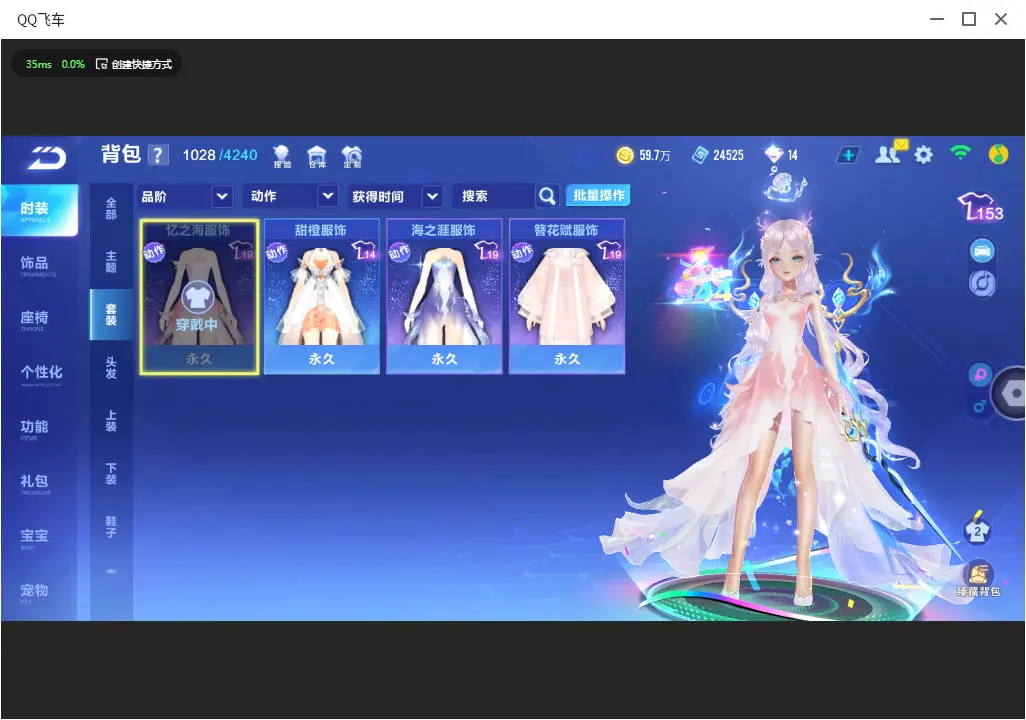
Task: Select the 主题 sub-category tab
Action: [111, 261]
